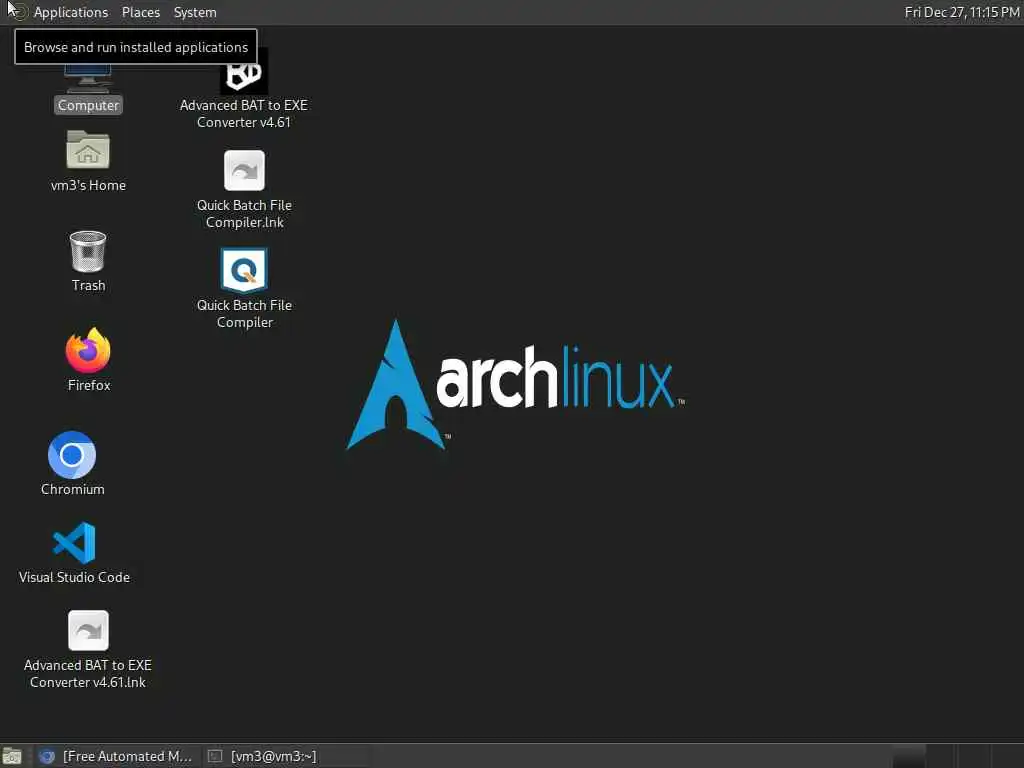Select the Visual Studio Code icon
This screenshot has width=1024, height=768.
[x=74, y=543]
